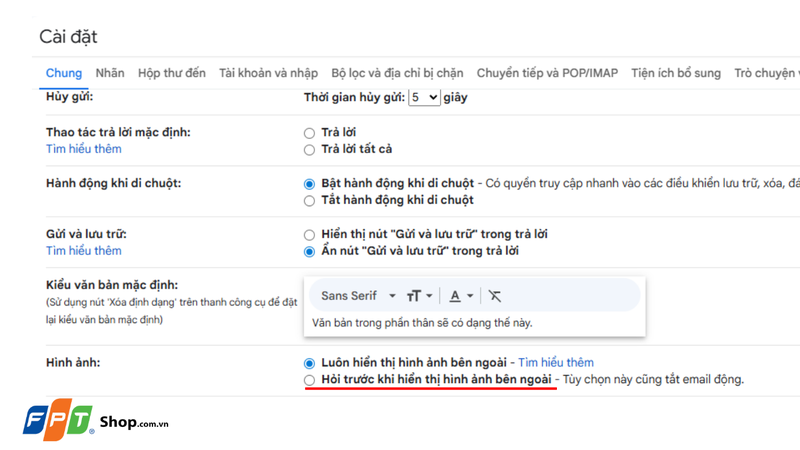Image resolution: width=800 pixels, height=450 pixels.
Task: Switch to the Chung tab
Action: [x=64, y=73]
